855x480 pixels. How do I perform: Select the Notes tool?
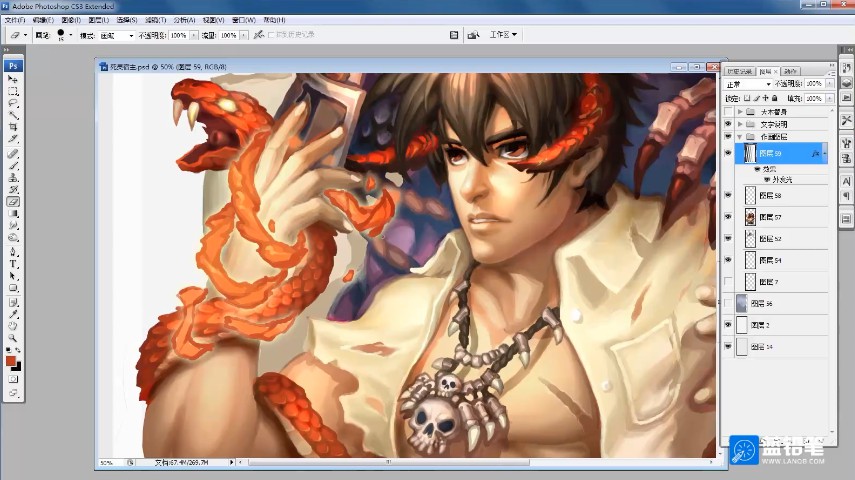tap(13, 302)
